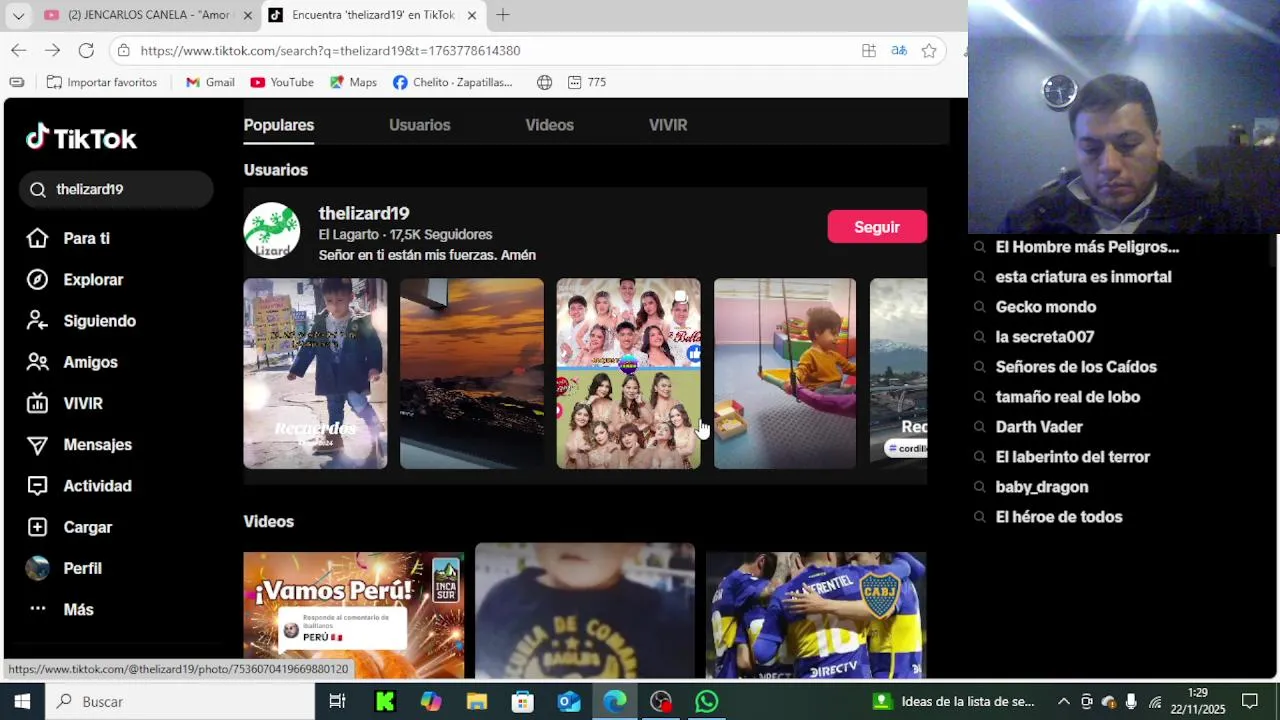Open a new browser tab
The image size is (1280, 720).
click(x=503, y=15)
